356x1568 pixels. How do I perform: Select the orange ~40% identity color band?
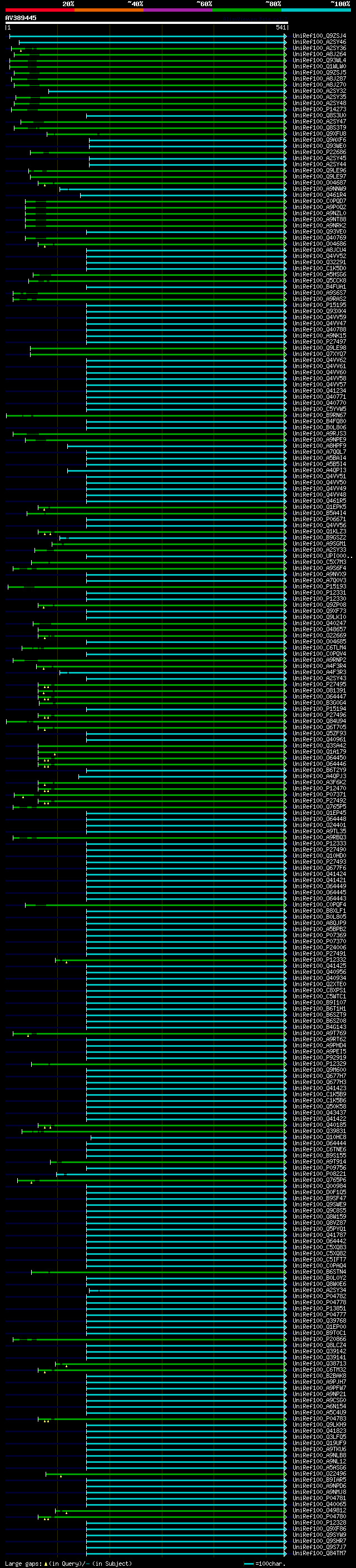(x=109, y=10)
